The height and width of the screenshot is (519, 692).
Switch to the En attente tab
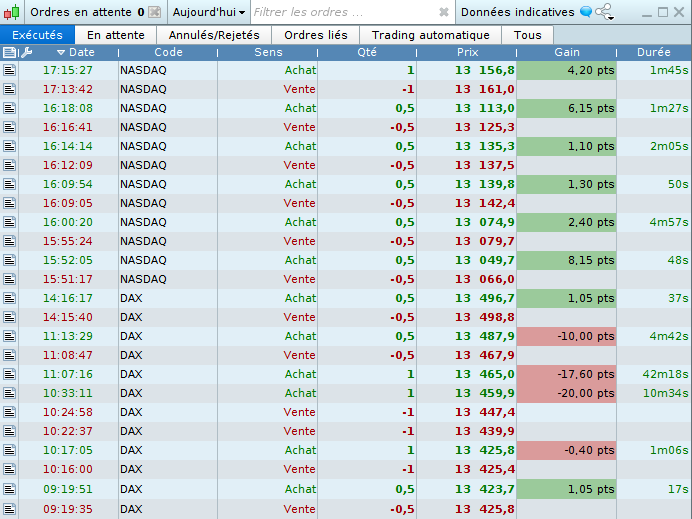point(116,35)
